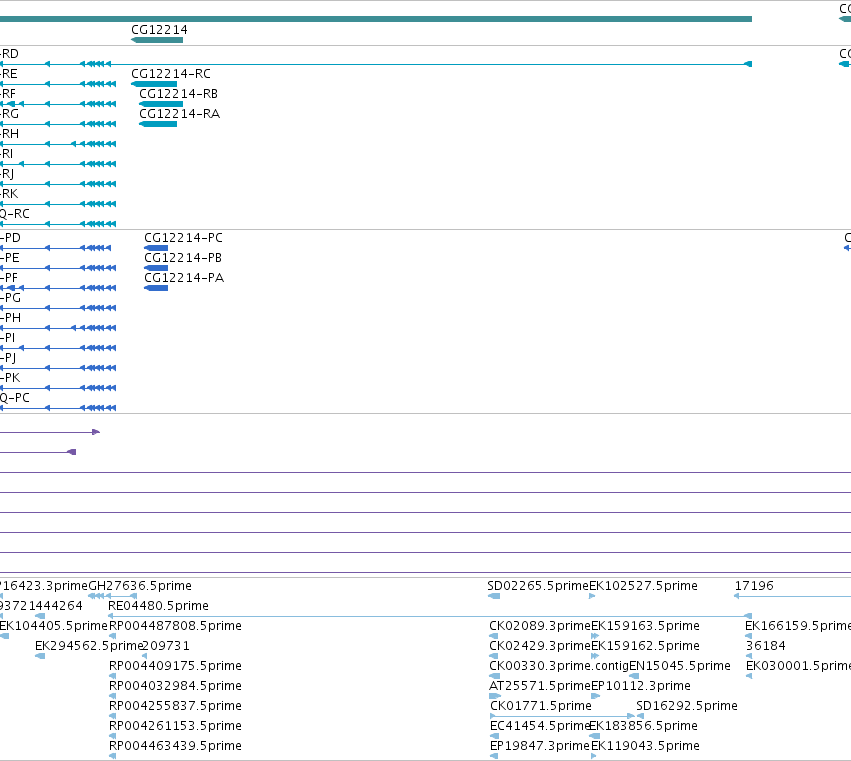Viewport: 851px width, 761px height.
Task: Select the EK102527.5prime EST label
Action: (x=644, y=586)
